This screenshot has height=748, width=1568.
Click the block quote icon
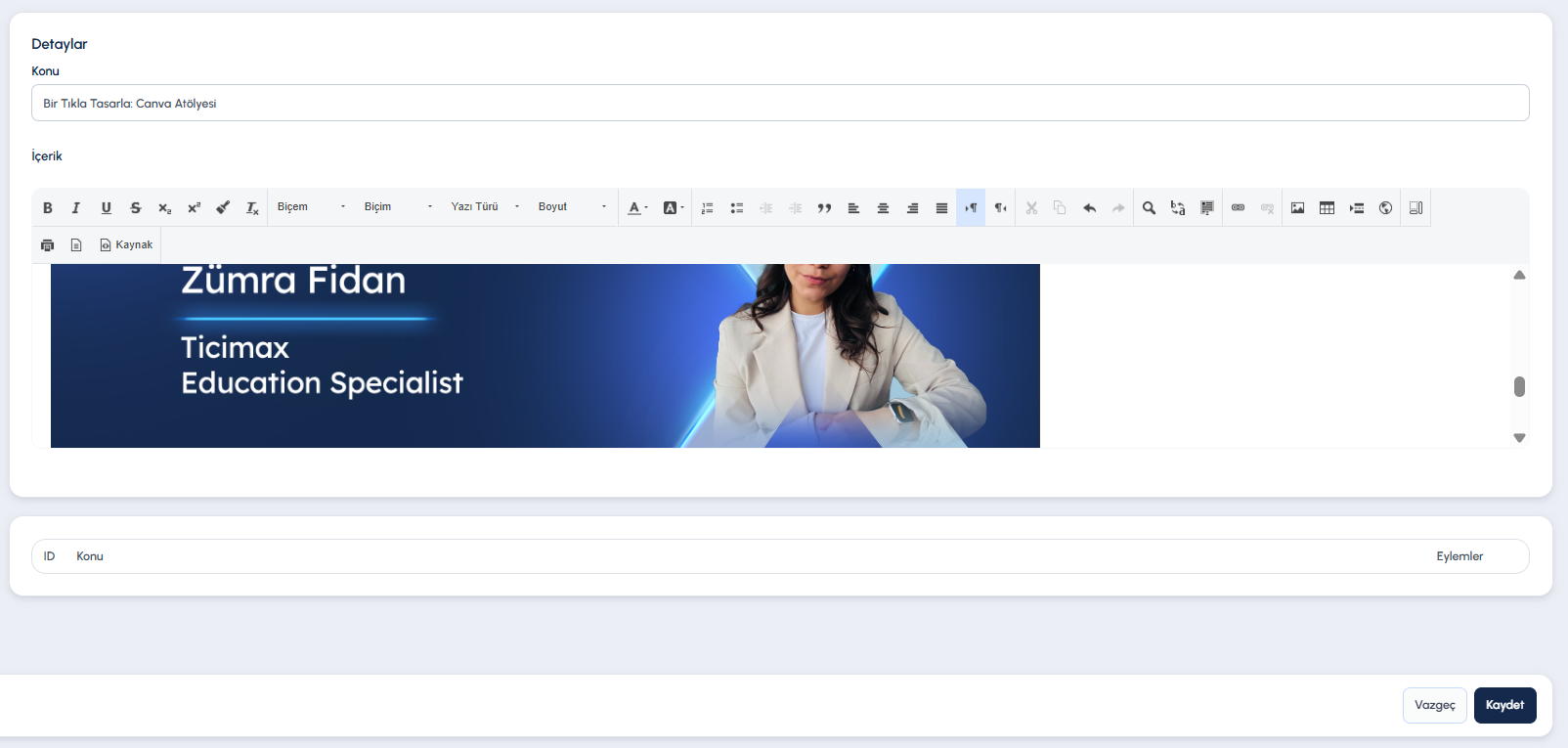pyautogui.click(x=824, y=207)
